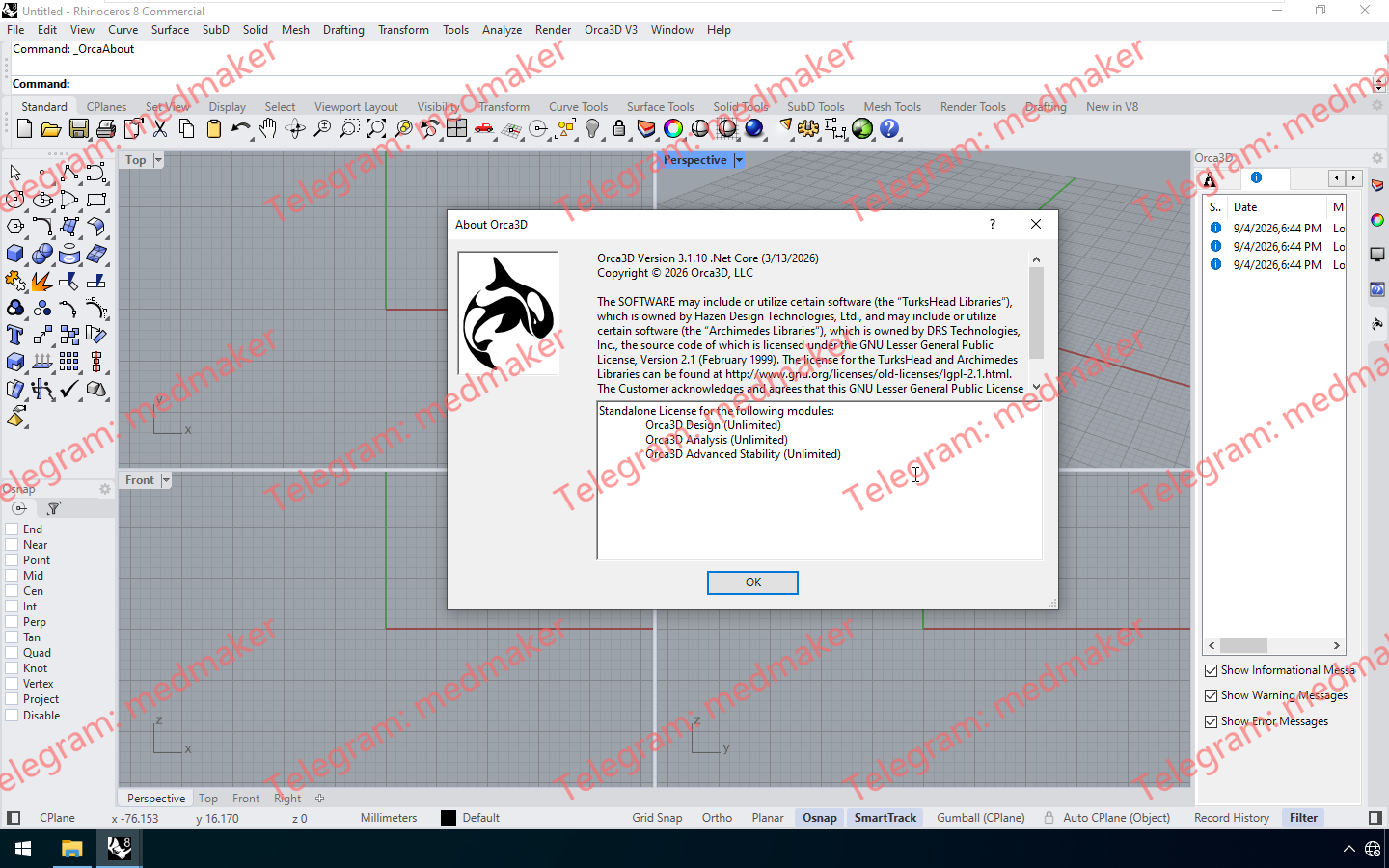Image resolution: width=1389 pixels, height=868 pixels.
Task: Click the light bulb icon
Action: (x=592, y=128)
